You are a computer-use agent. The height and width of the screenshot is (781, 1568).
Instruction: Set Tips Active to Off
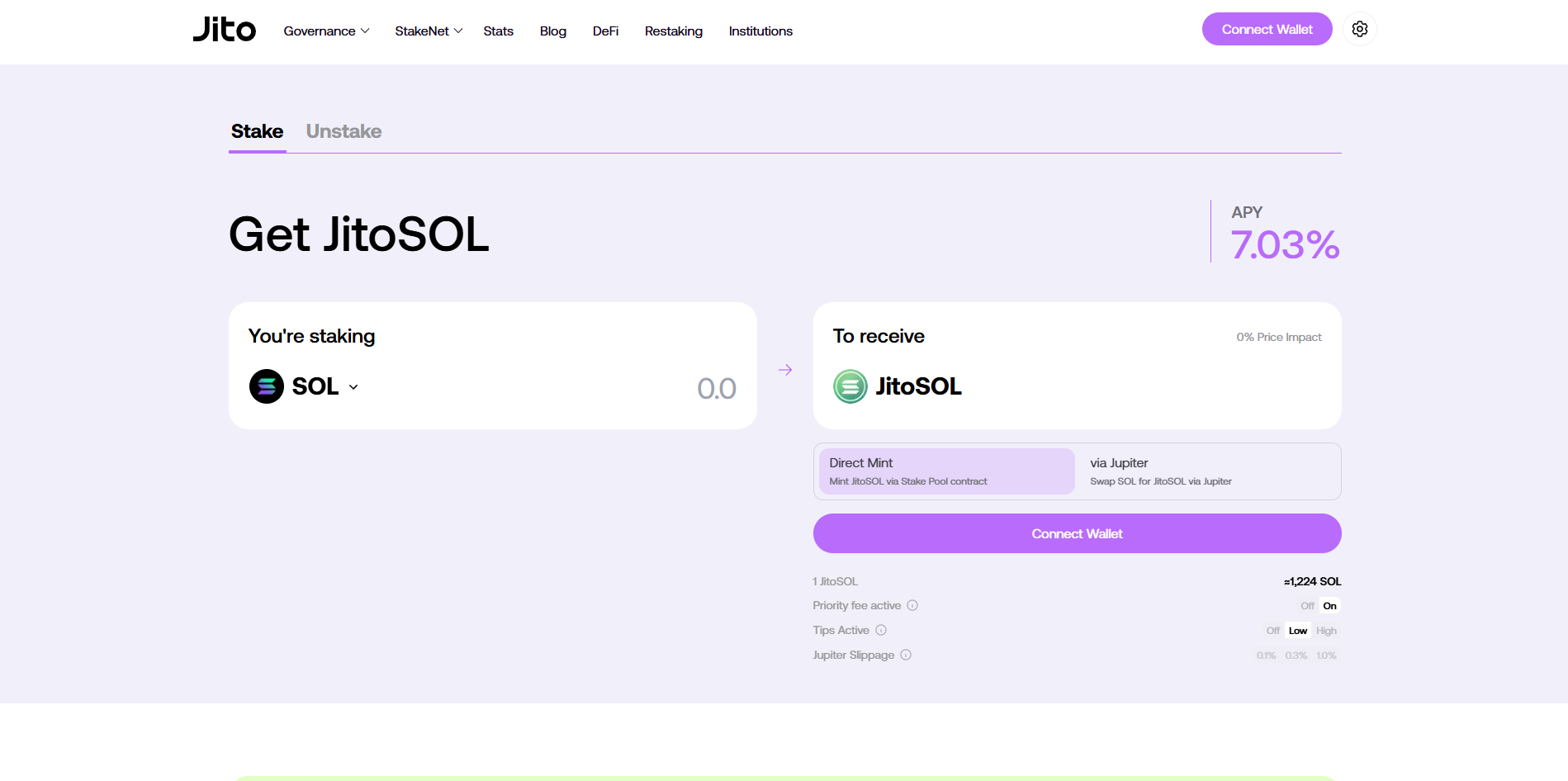click(1272, 631)
